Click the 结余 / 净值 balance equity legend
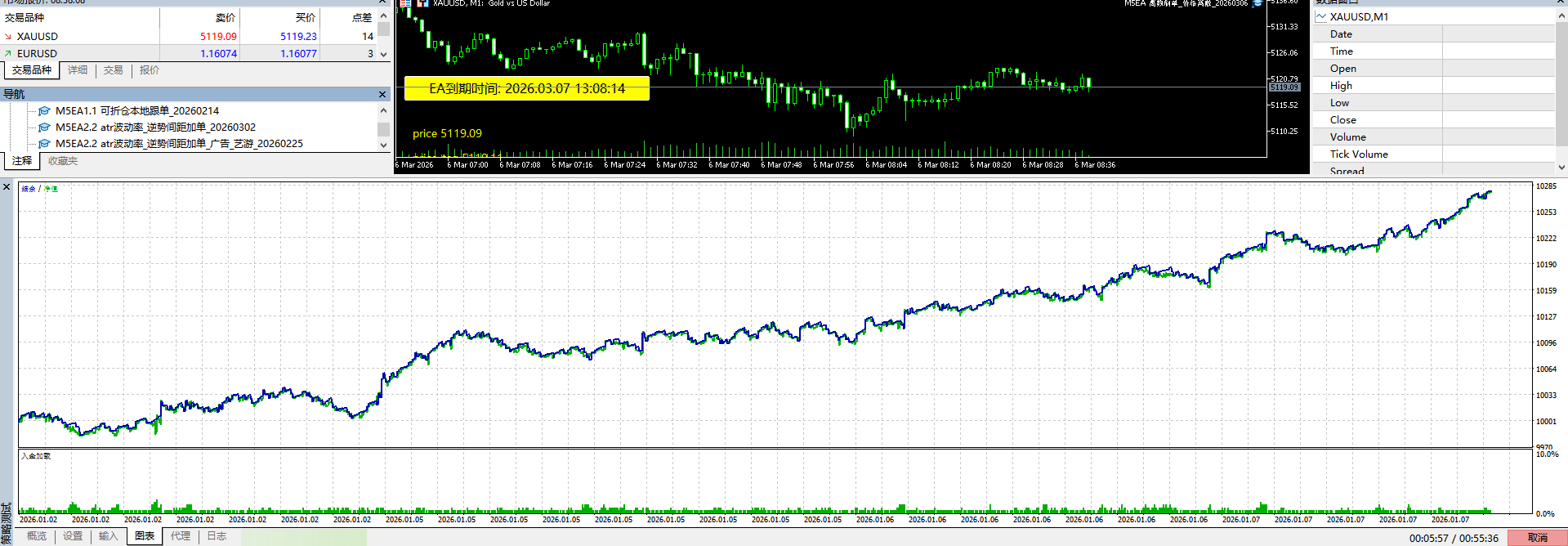This screenshot has width=1568, height=546. click(x=39, y=189)
